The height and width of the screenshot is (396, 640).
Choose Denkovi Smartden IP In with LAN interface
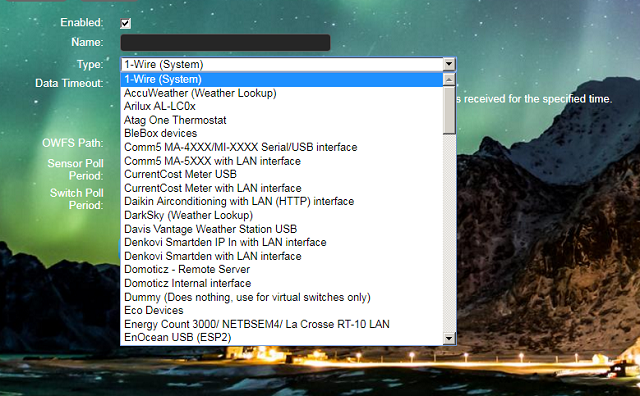click(x=282, y=242)
